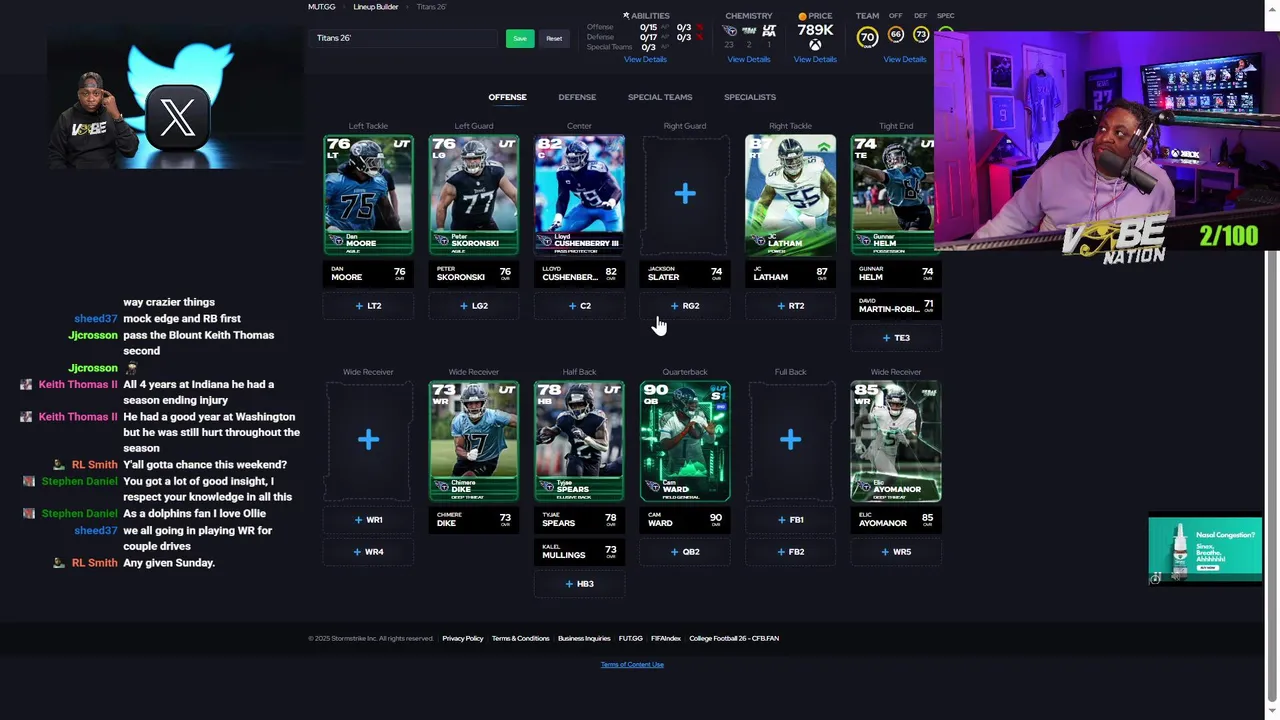Switch to the Specialists tab
The height and width of the screenshot is (720, 1280).
[750, 97]
